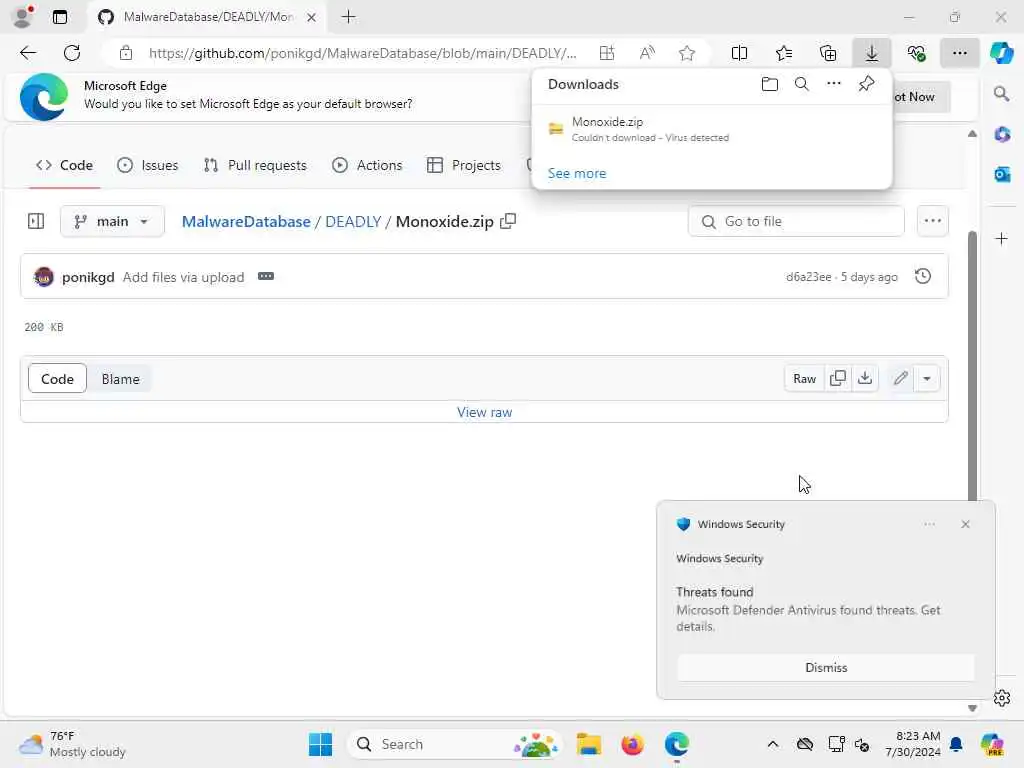
Task: Open Copilot sidebar icon
Action: pyautogui.click(x=1001, y=53)
